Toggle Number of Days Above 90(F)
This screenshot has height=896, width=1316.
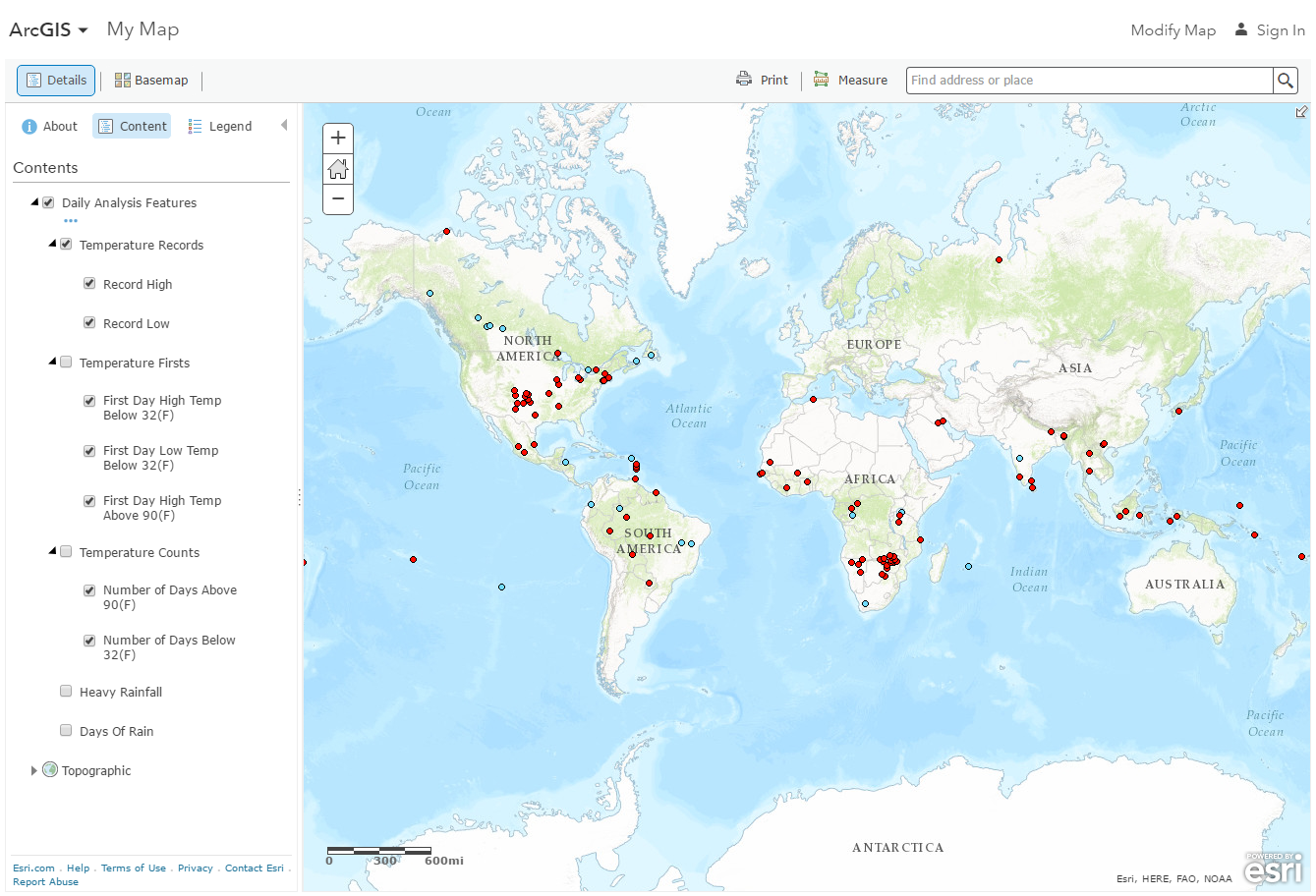click(x=89, y=590)
